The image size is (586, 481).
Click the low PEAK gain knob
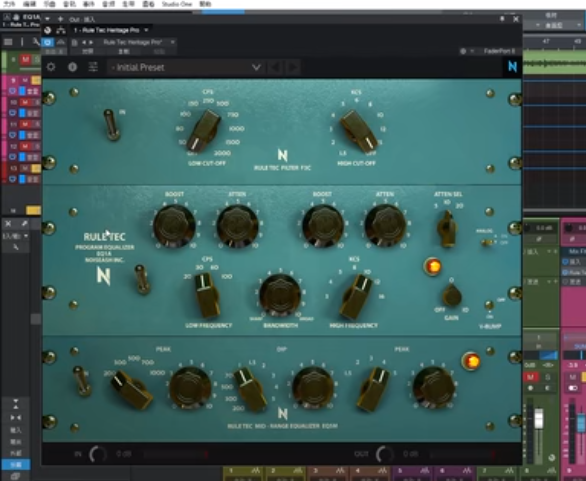point(190,388)
